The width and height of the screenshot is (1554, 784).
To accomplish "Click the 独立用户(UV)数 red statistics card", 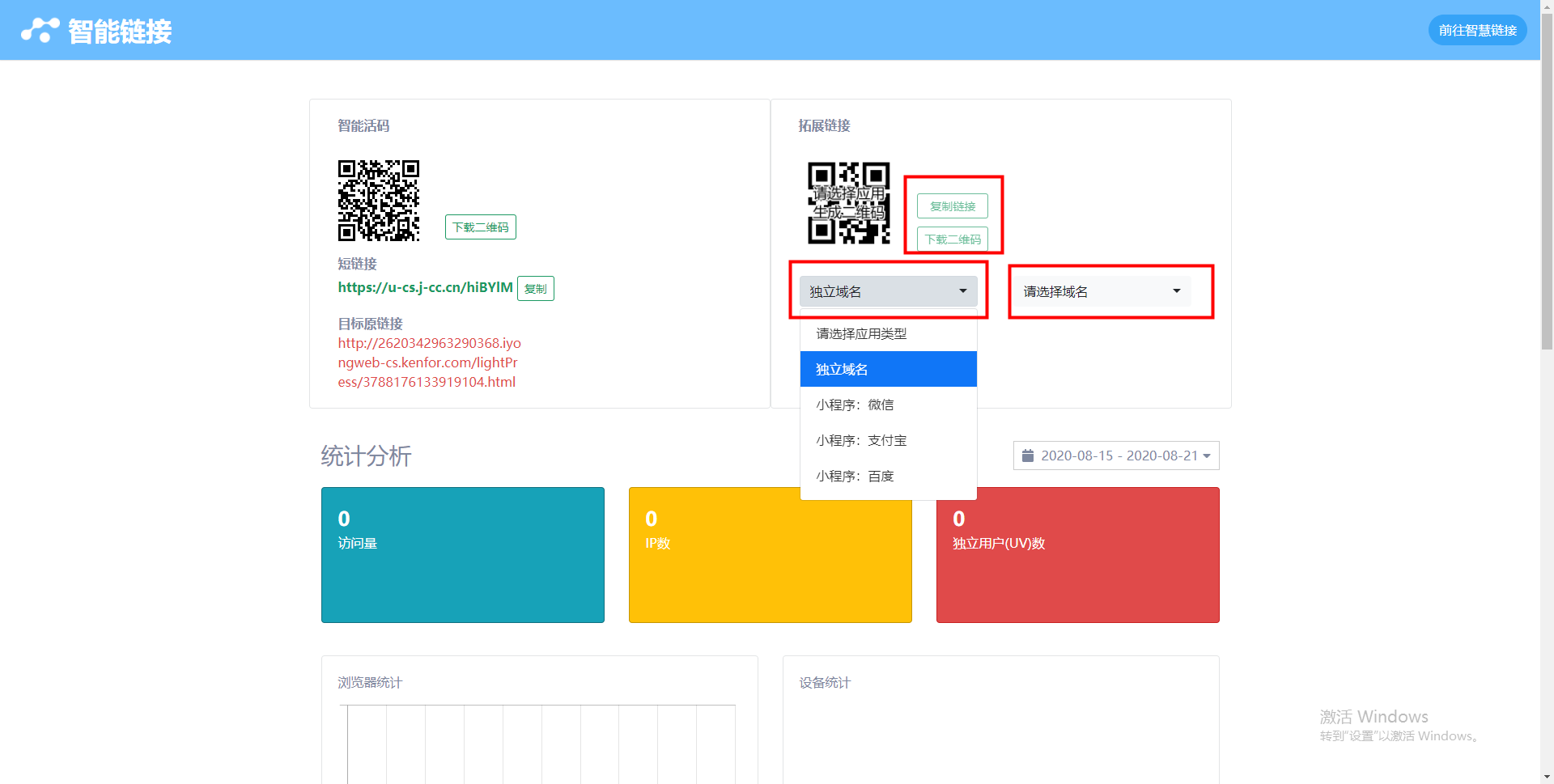I will coord(1077,554).
